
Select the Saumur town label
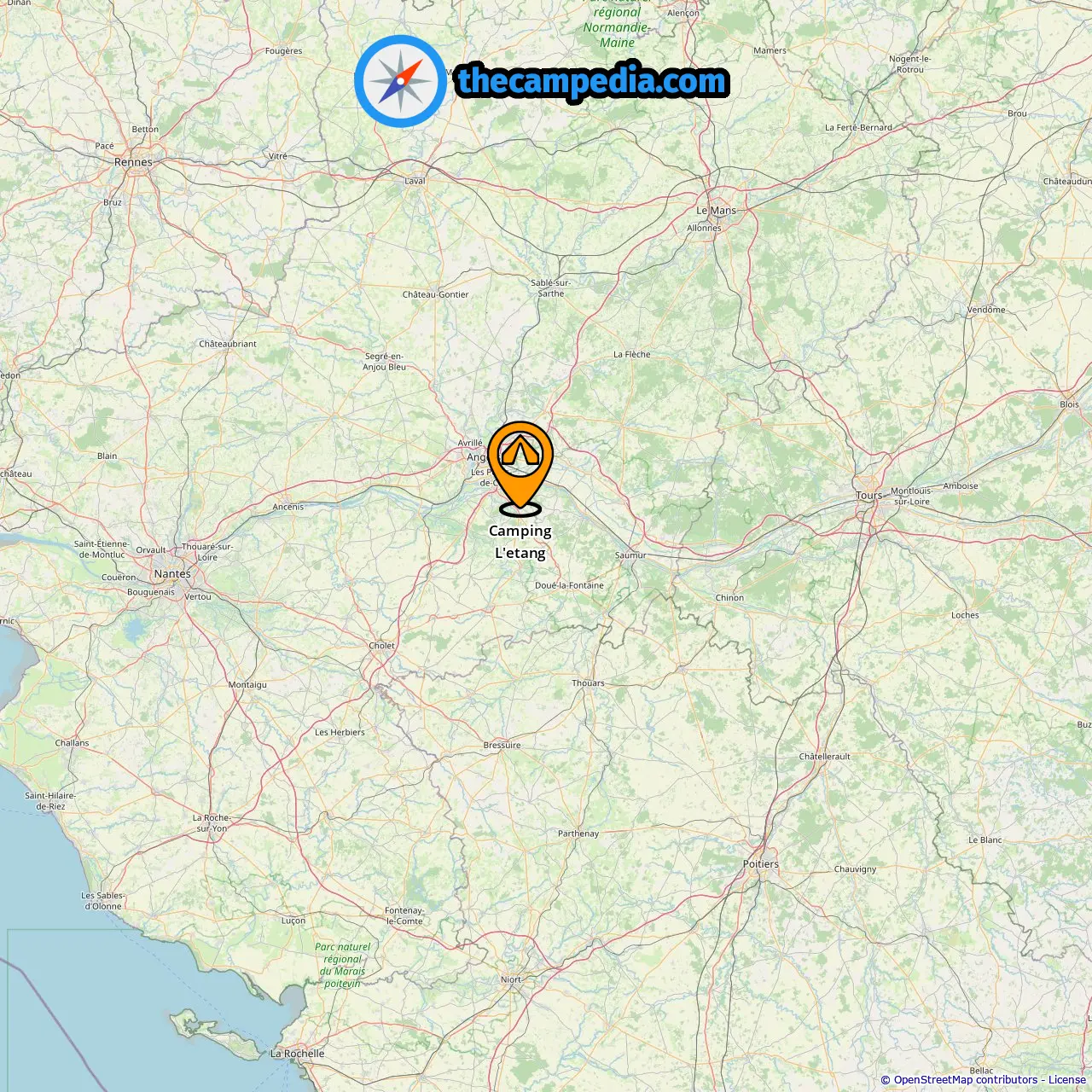coord(630,555)
